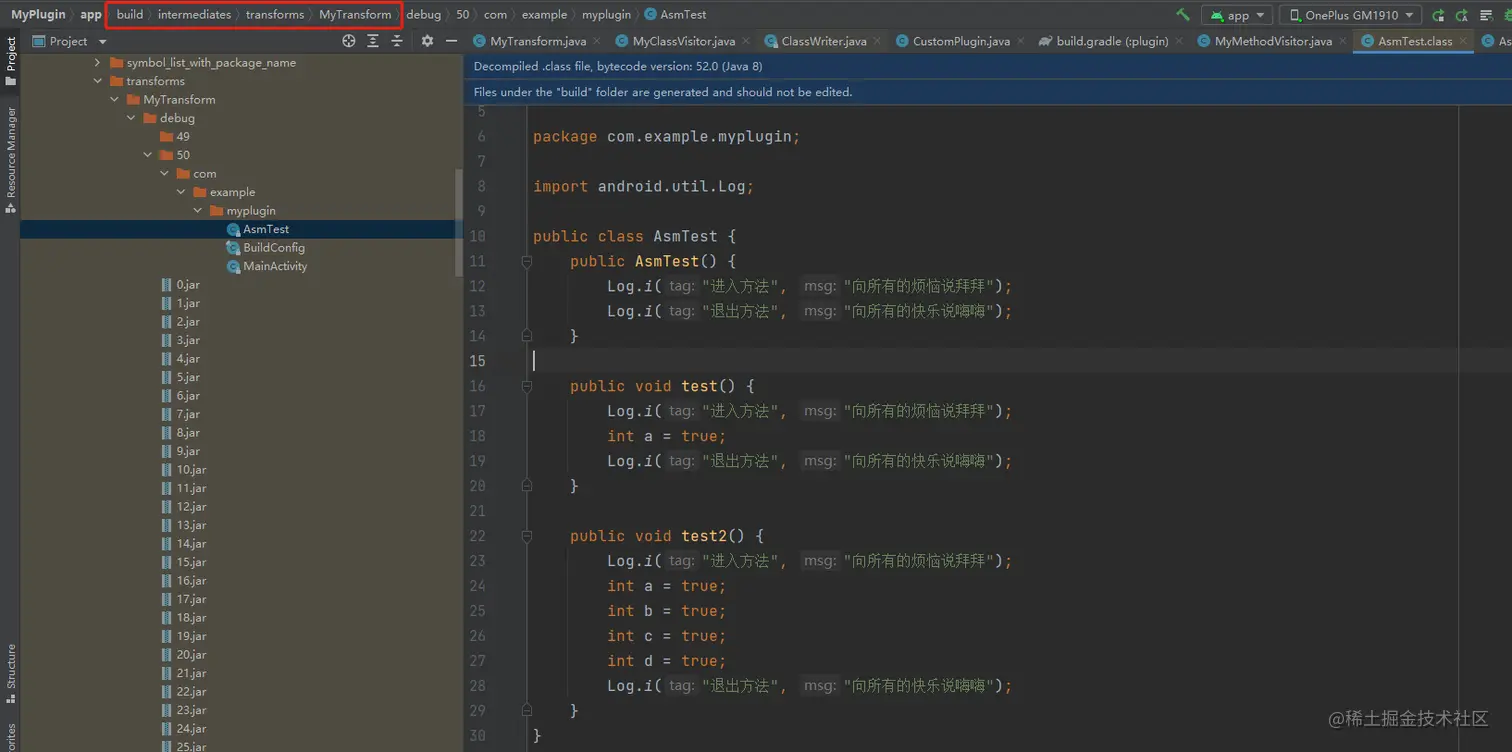Toggle code folding for the test() method
The image size is (1512, 752).
click(x=527, y=386)
